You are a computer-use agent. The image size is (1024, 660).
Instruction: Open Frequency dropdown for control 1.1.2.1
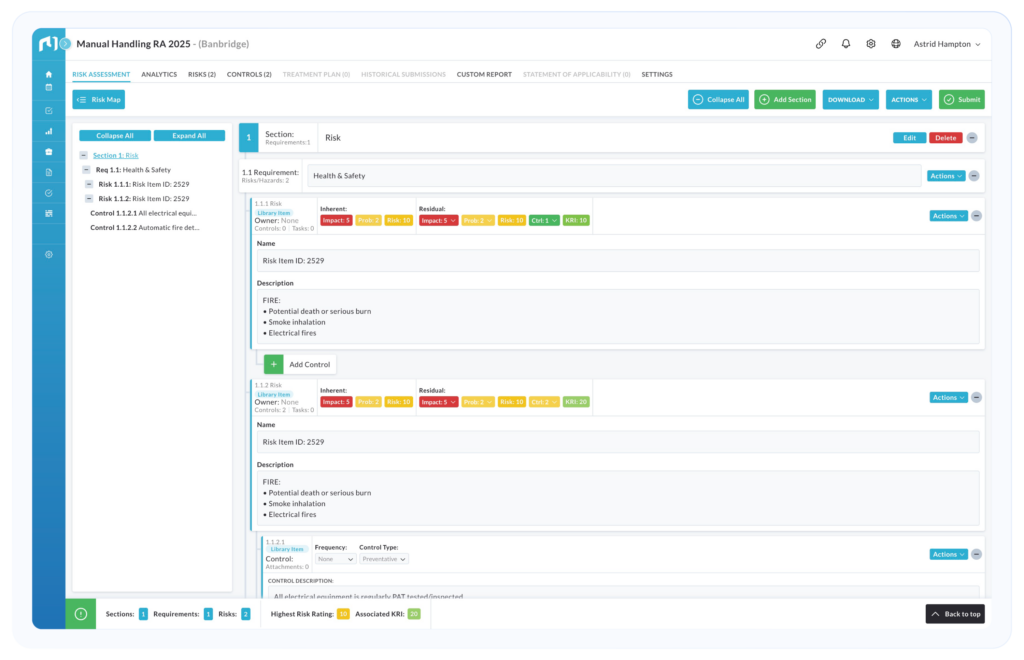pyautogui.click(x=335, y=559)
